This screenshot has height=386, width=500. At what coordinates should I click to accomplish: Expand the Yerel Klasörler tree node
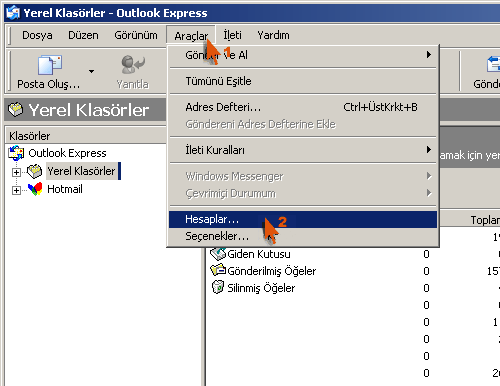coord(16,172)
